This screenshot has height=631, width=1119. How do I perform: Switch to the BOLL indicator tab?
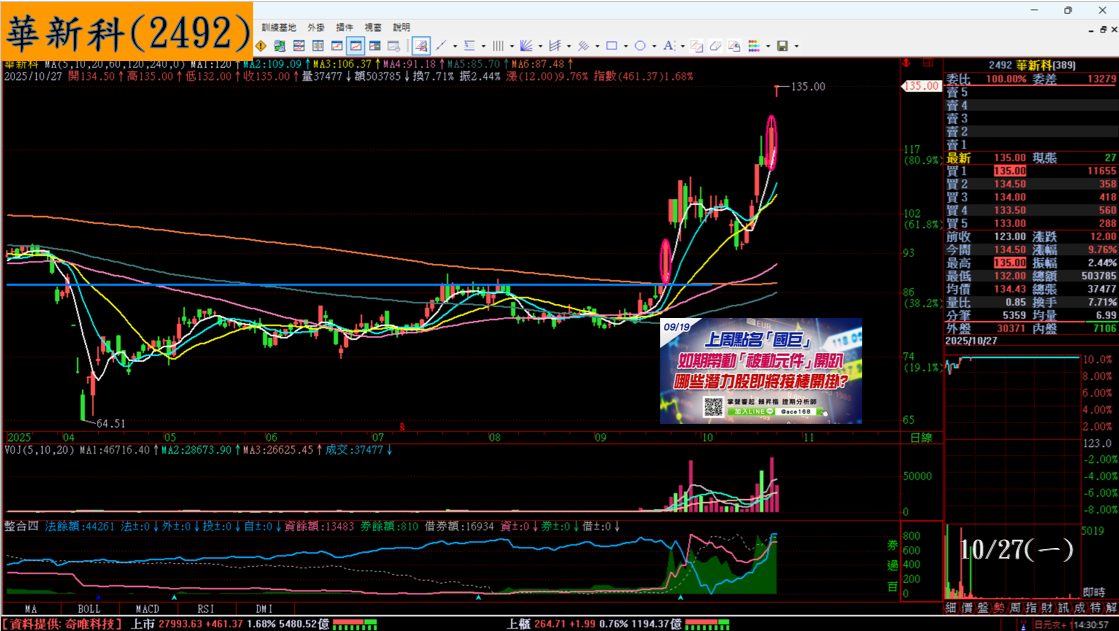coord(88,609)
